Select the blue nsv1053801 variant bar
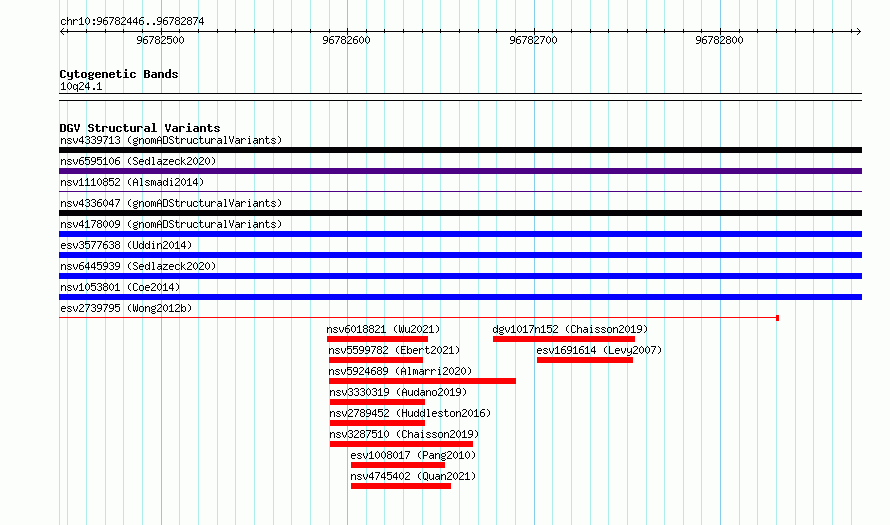This screenshot has width=890, height=525. 460,297
